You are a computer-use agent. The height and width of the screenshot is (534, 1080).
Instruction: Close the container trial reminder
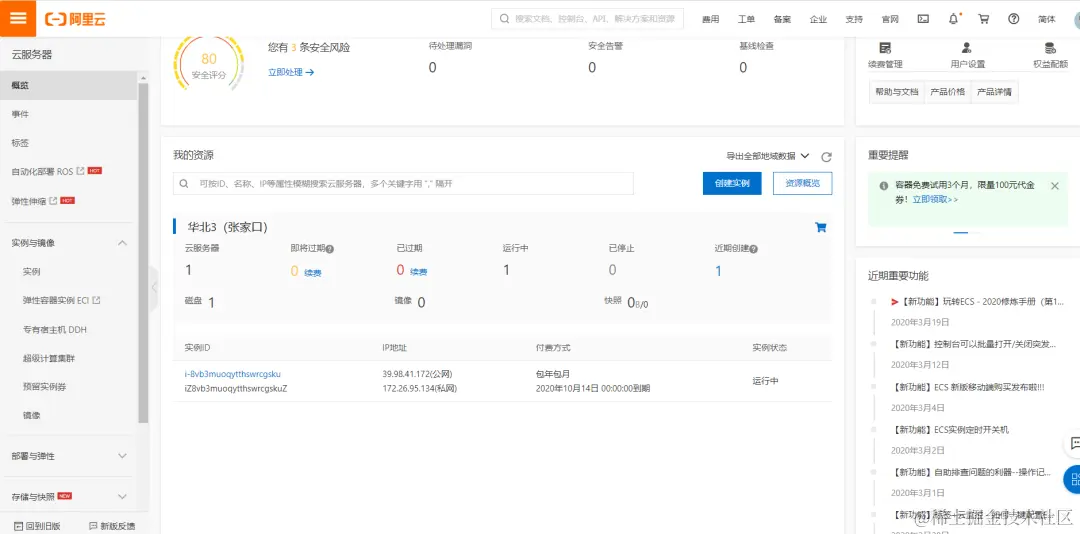[x=1055, y=186]
